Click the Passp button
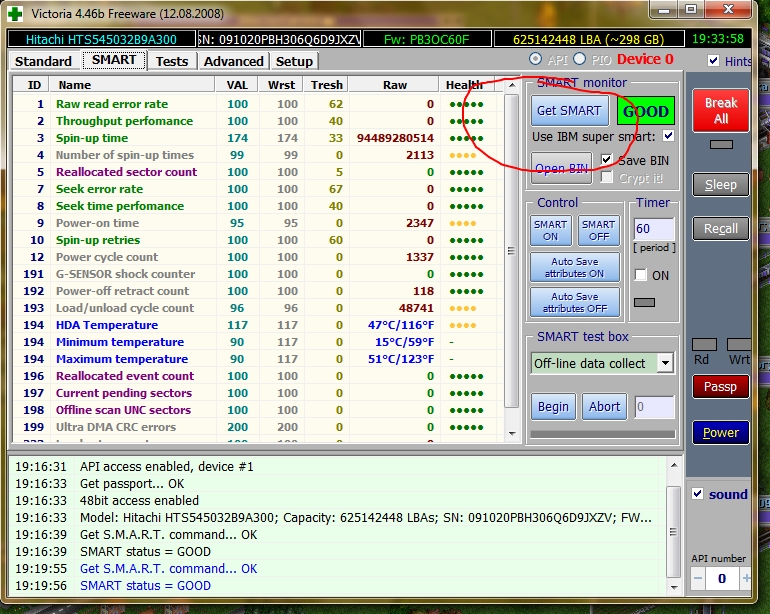Viewport: 770px width, 614px height. [721, 387]
